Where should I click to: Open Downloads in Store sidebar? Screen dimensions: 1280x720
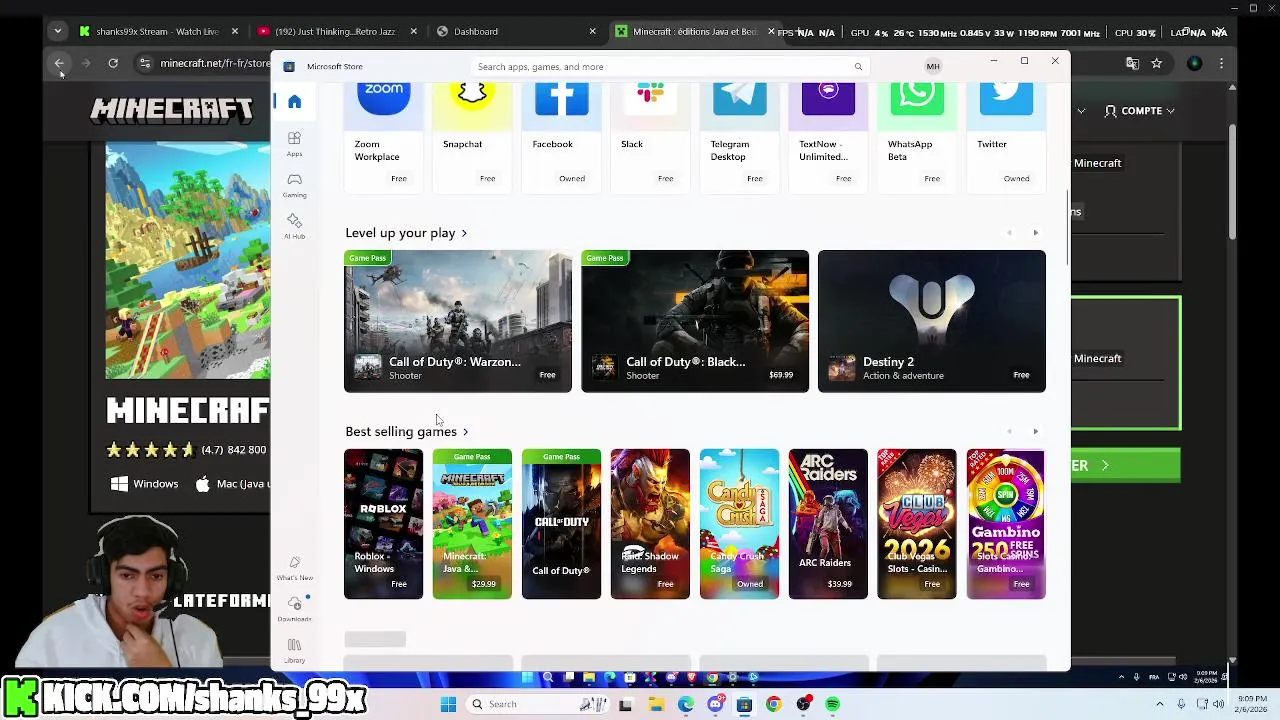pyautogui.click(x=294, y=609)
